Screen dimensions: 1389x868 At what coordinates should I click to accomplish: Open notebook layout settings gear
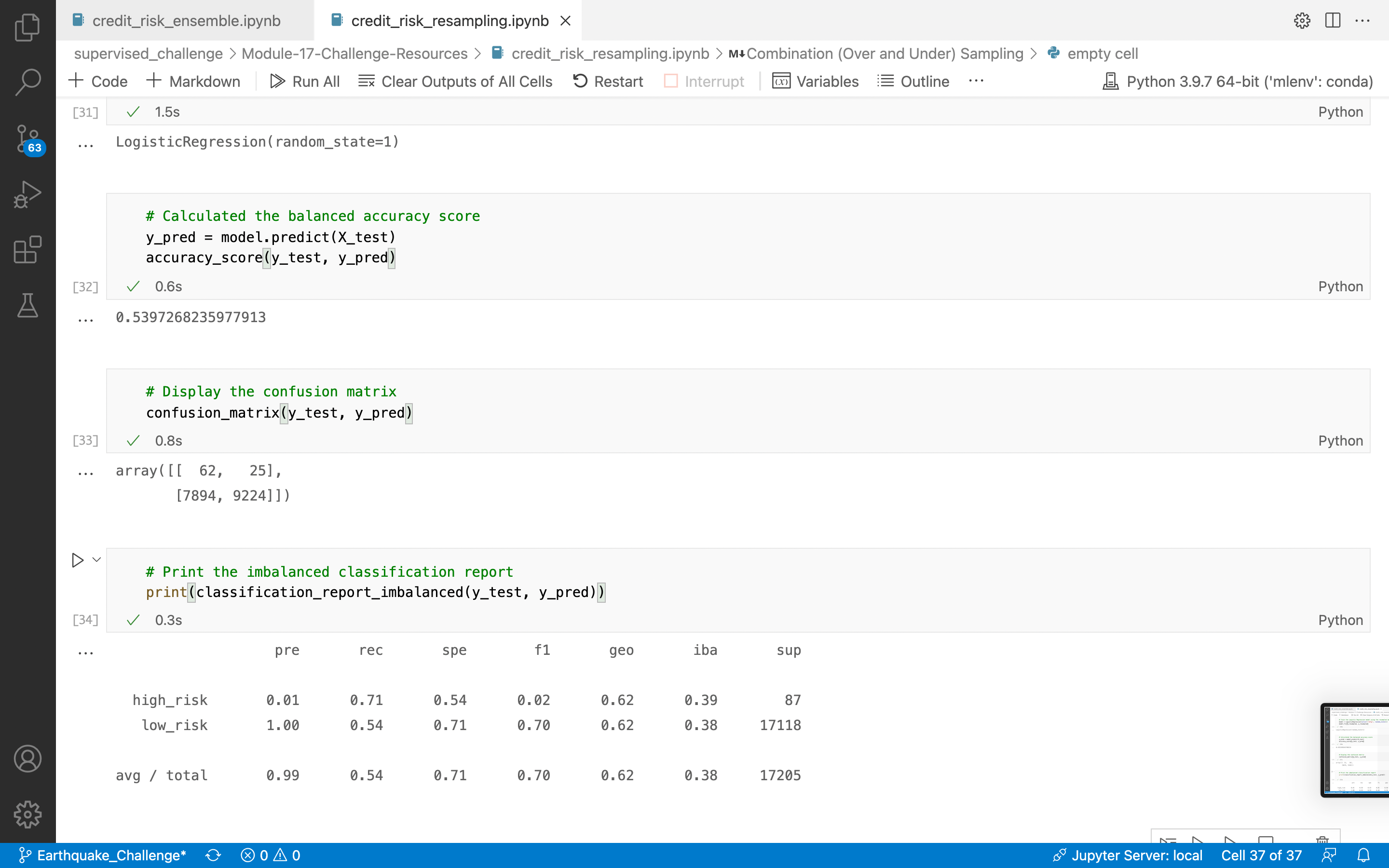[1302, 21]
